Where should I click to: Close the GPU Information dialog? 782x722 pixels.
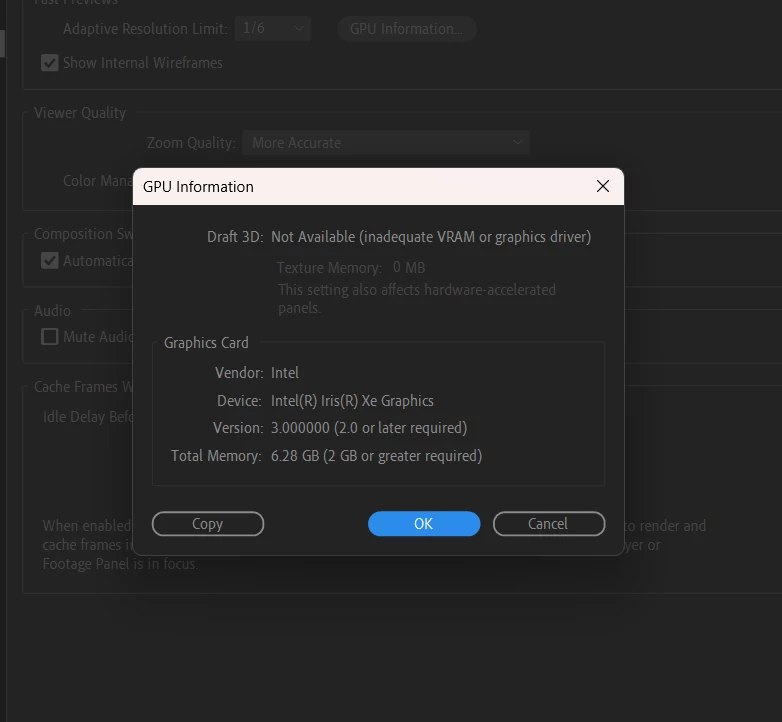(602, 186)
